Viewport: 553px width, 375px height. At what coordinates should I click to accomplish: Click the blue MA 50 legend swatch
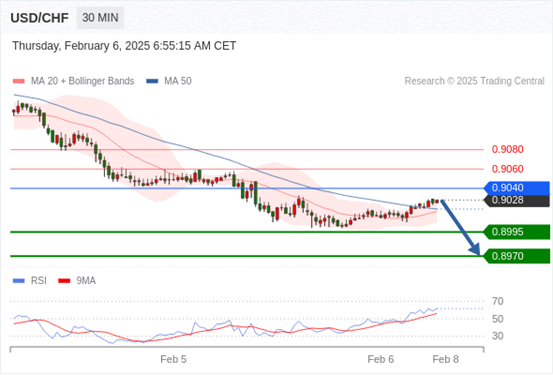(152, 81)
